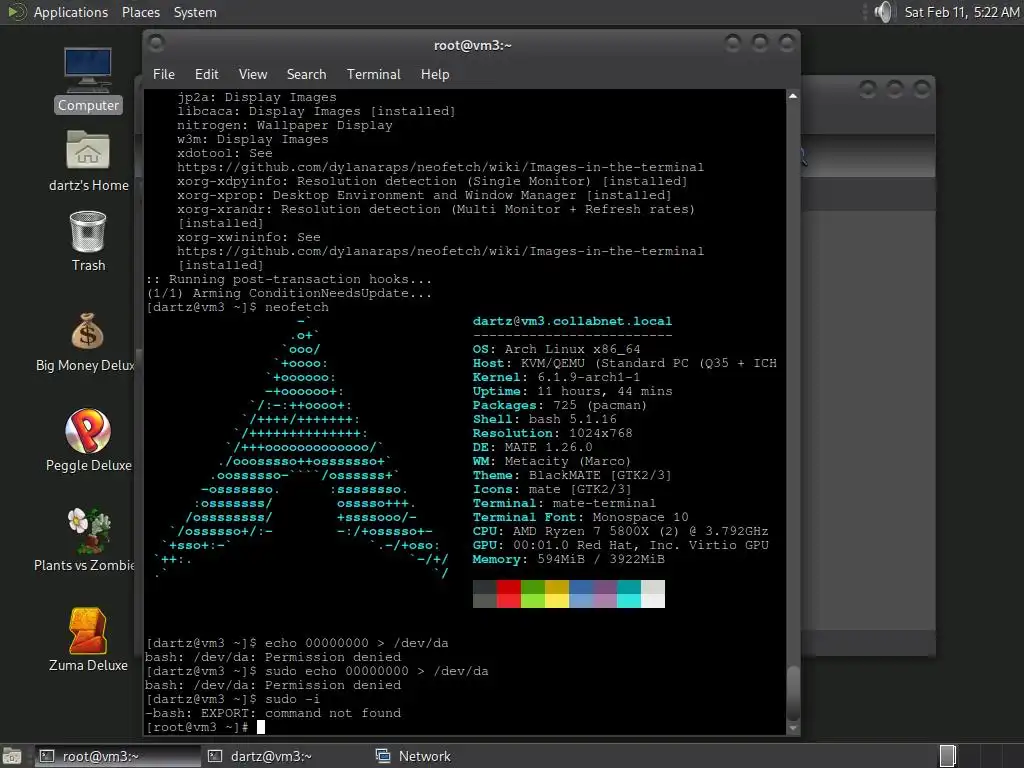
Task: Click the 'Resolution: 1024x768' line
Action: (552, 433)
